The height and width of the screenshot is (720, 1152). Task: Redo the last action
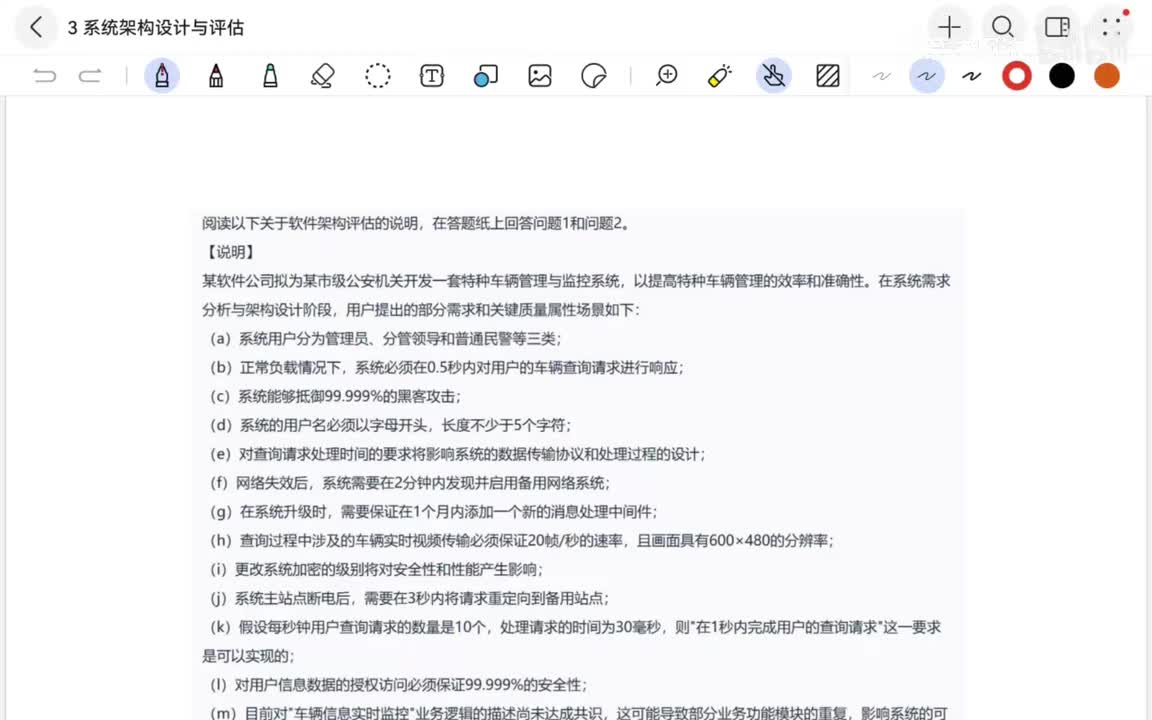point(90,76)
